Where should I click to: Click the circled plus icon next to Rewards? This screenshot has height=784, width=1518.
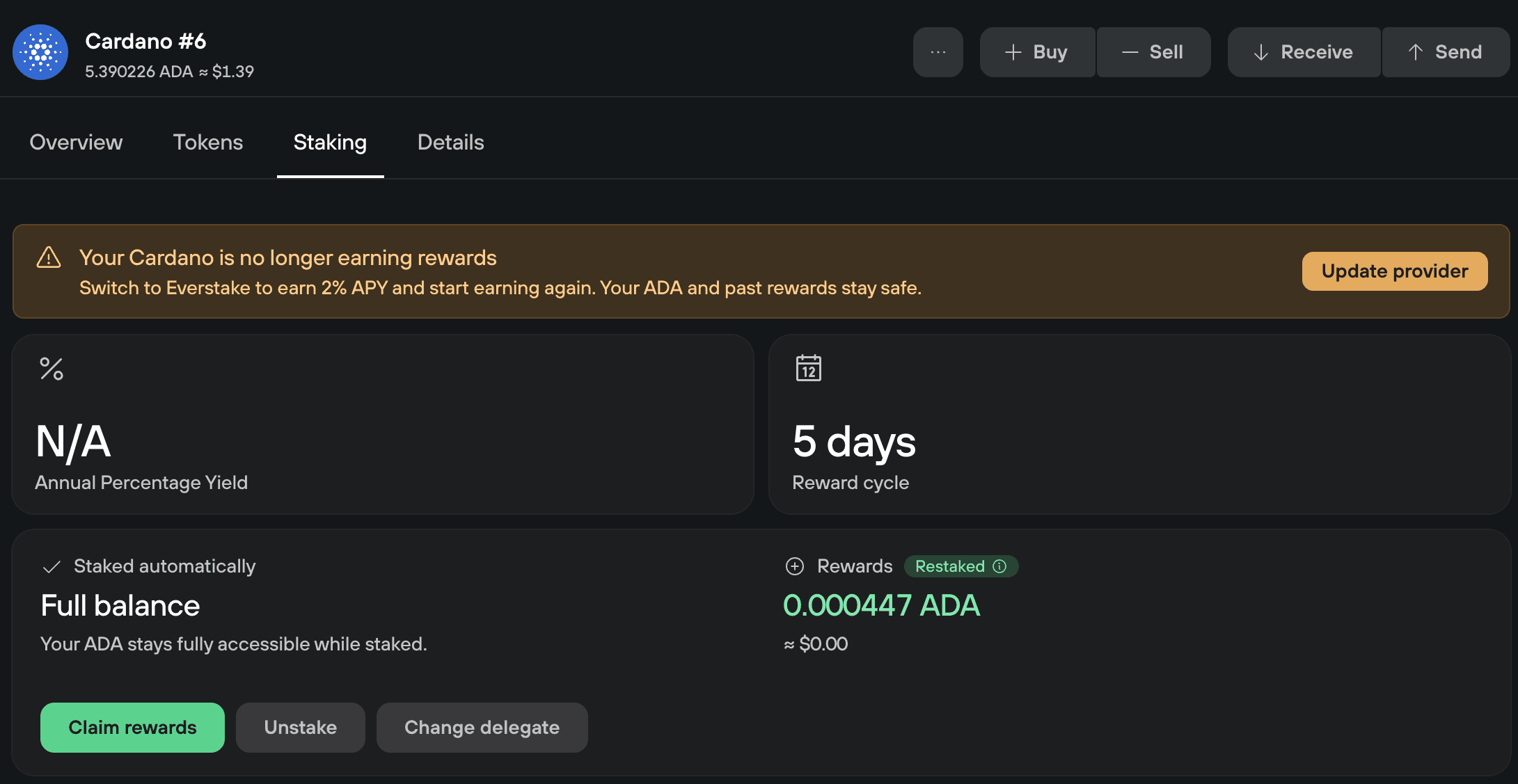pos(795,566)
